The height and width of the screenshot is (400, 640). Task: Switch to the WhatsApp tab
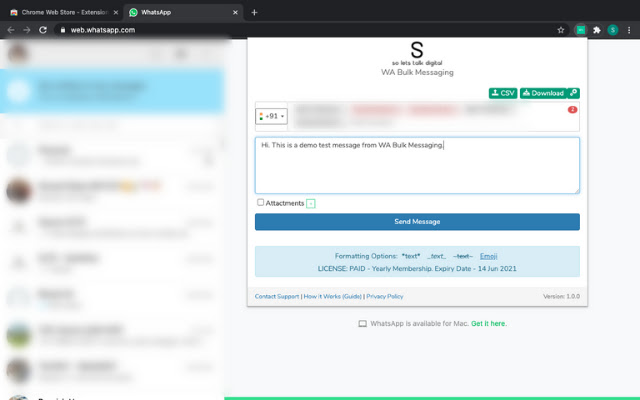click(x=183, y=12)
